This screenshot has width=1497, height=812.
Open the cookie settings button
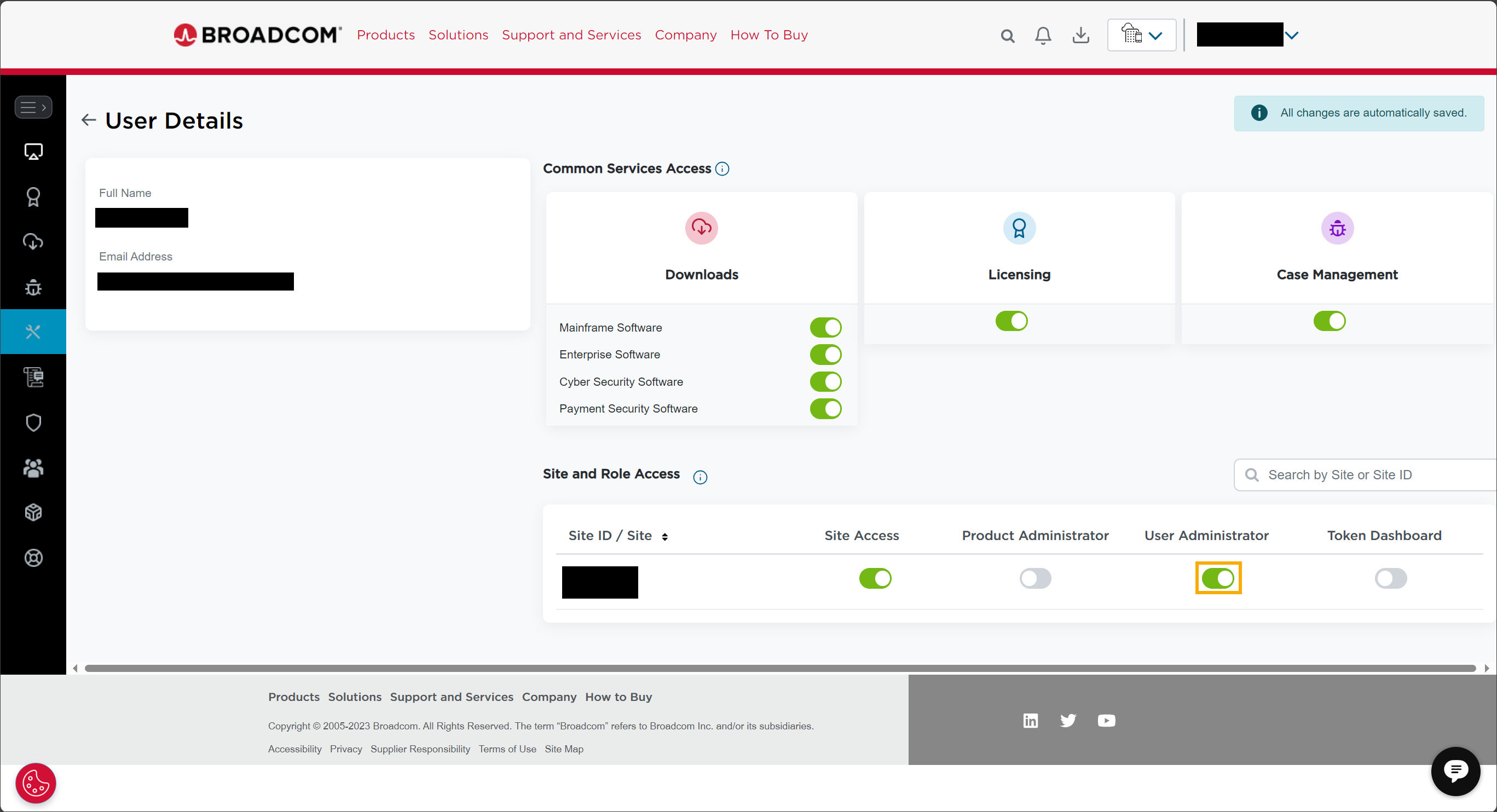(36, 783)
